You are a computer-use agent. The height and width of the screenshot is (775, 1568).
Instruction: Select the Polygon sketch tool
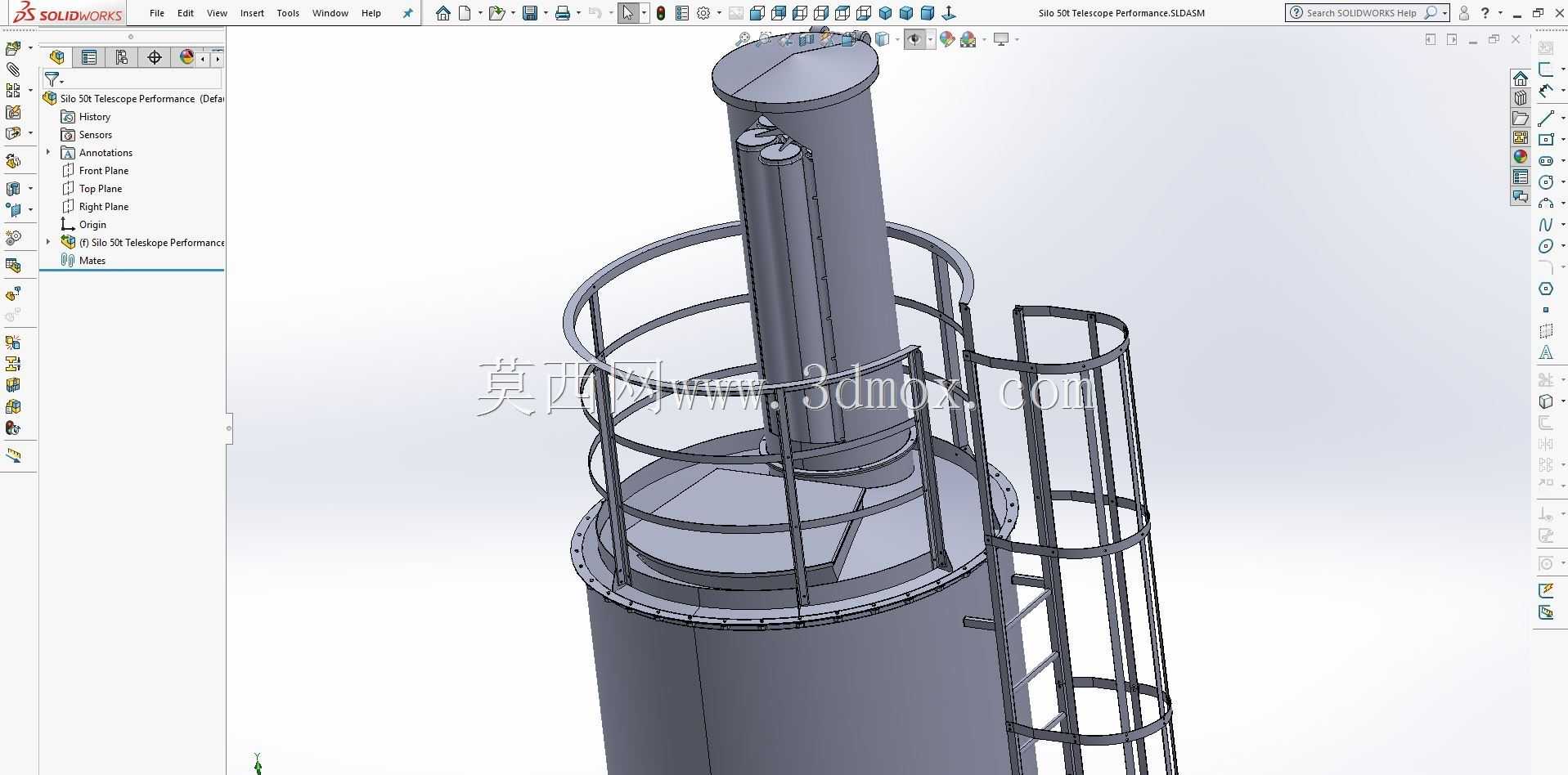pos(1545,289)
